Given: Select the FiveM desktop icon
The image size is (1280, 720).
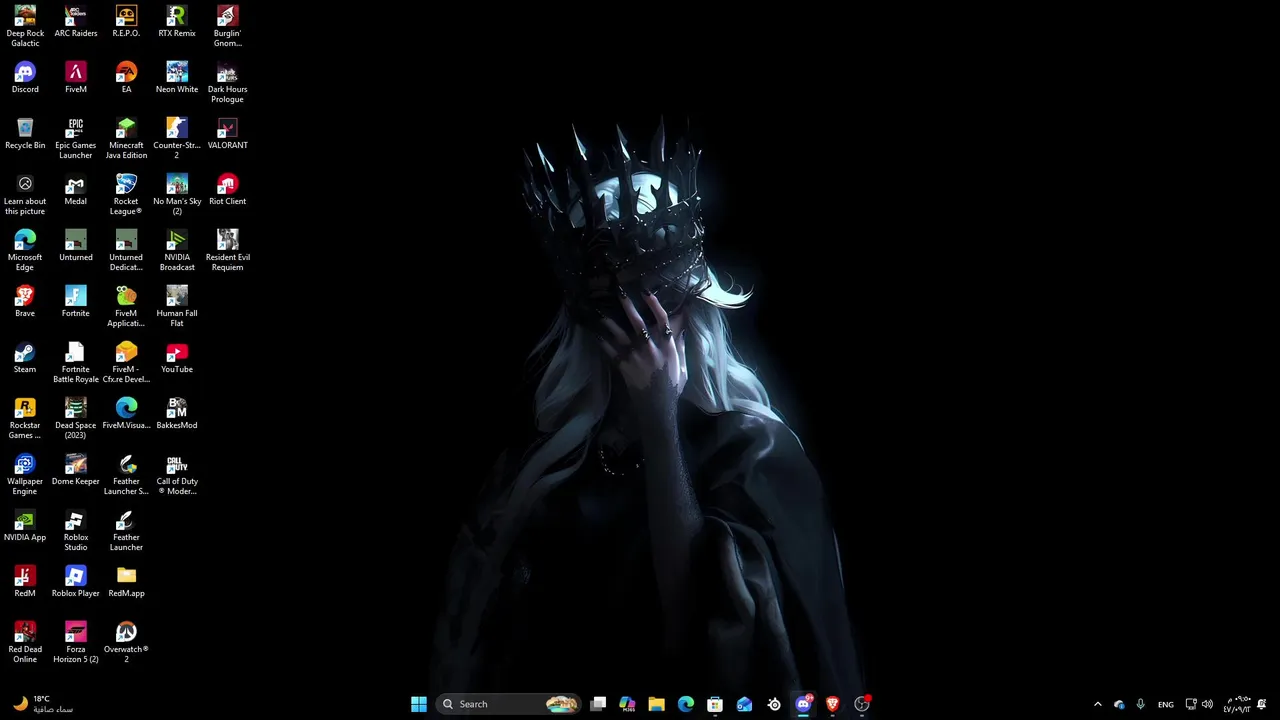Looking at the screenshot, I should [76, 78].
